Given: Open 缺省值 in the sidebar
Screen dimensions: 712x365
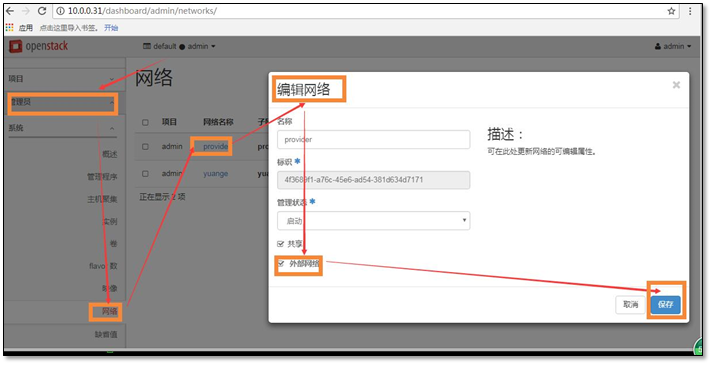Looking at the screenshot, I should tap(106, 335).
